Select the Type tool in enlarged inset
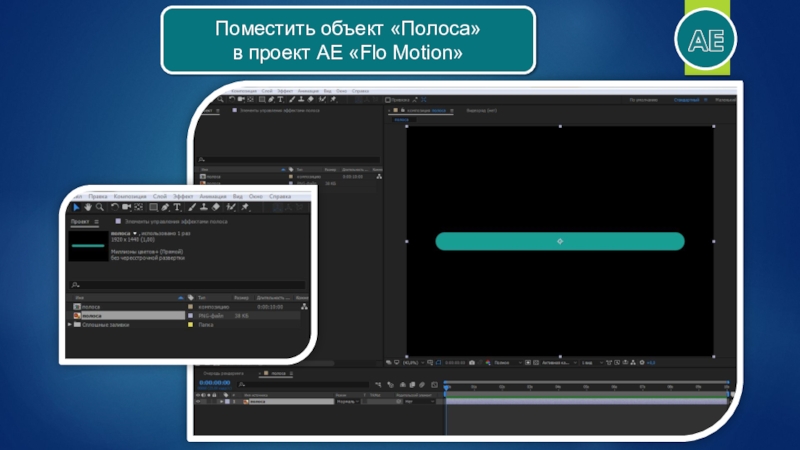This screenshot has height=450, width=800. click(x=177, y=207)
